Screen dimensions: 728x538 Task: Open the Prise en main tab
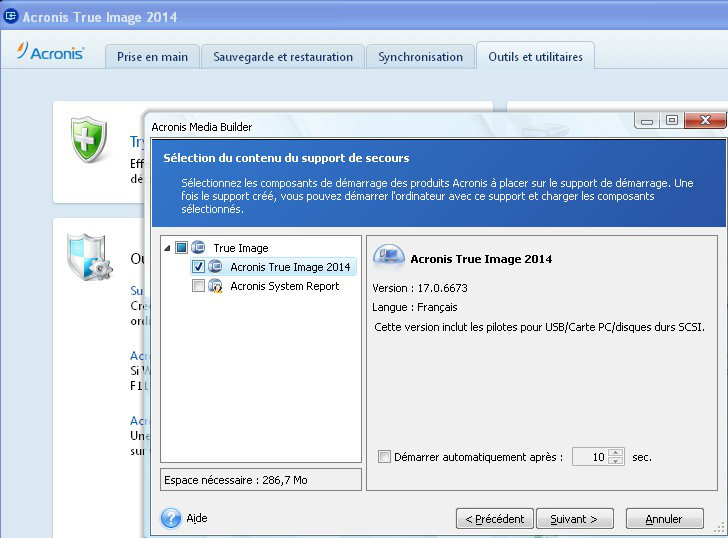pos(152,57)
